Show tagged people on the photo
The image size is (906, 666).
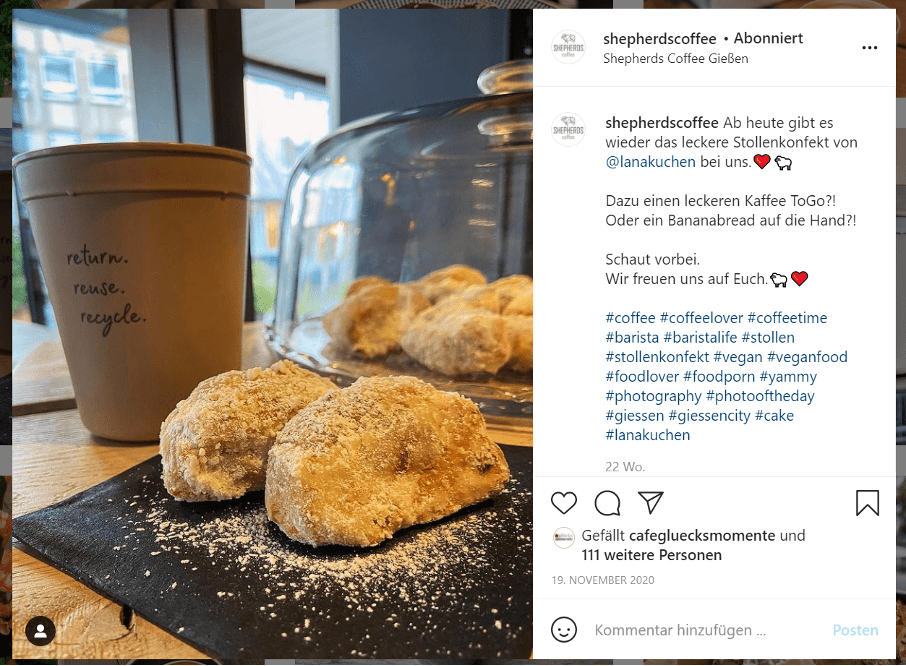40,631
